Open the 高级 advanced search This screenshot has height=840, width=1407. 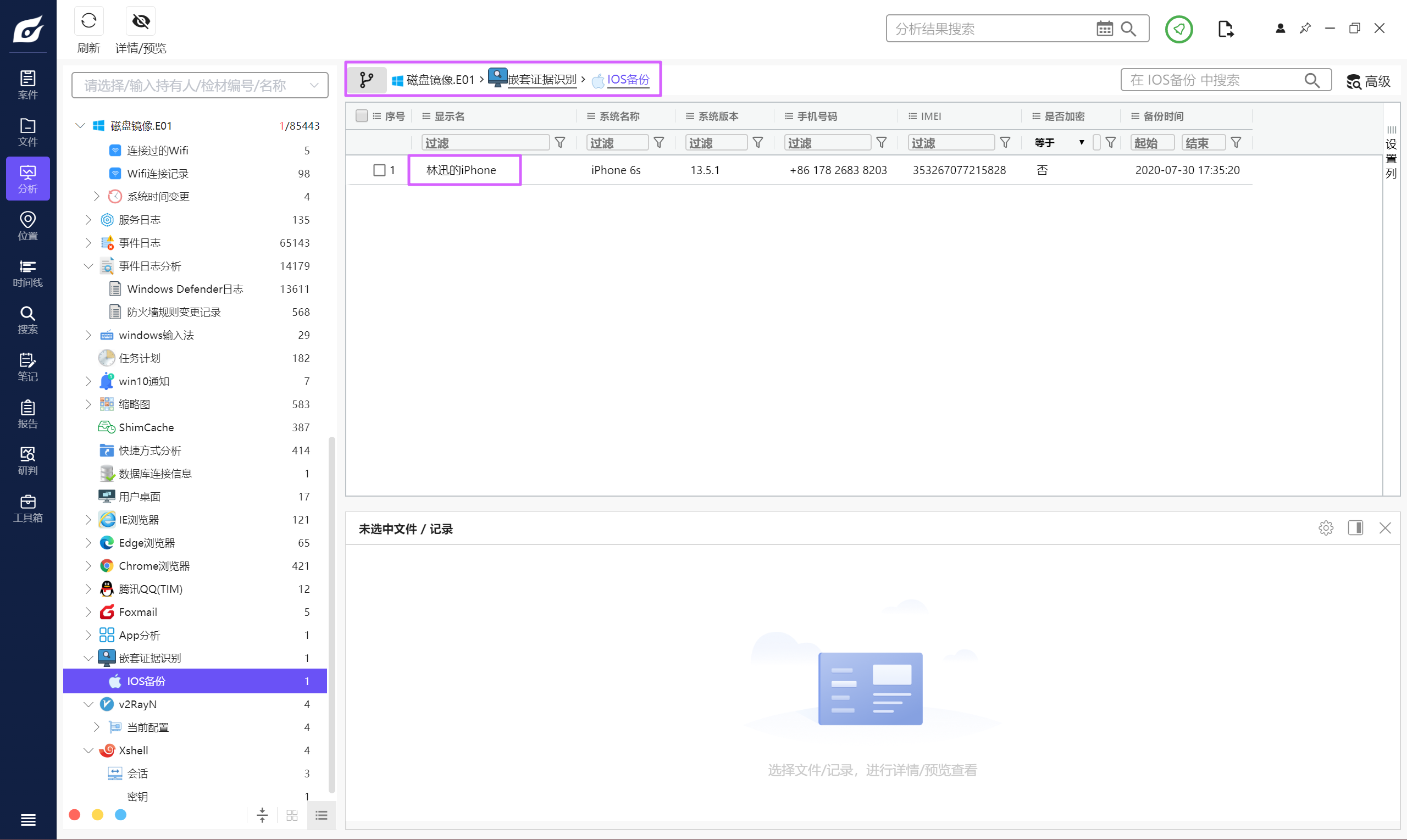point(1369,81)
